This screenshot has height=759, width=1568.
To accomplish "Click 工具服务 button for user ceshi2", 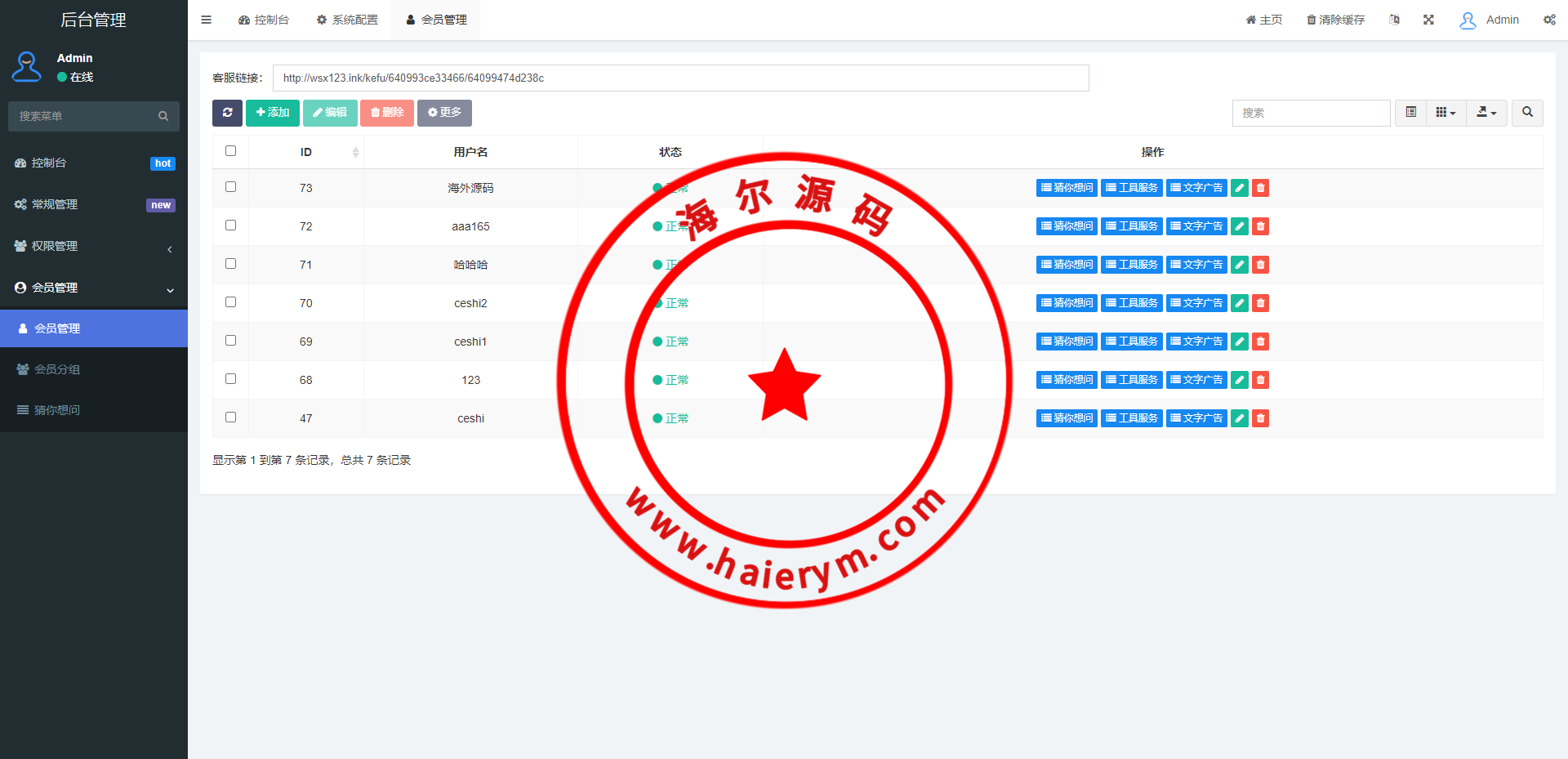I will [x=1131, y=303].
